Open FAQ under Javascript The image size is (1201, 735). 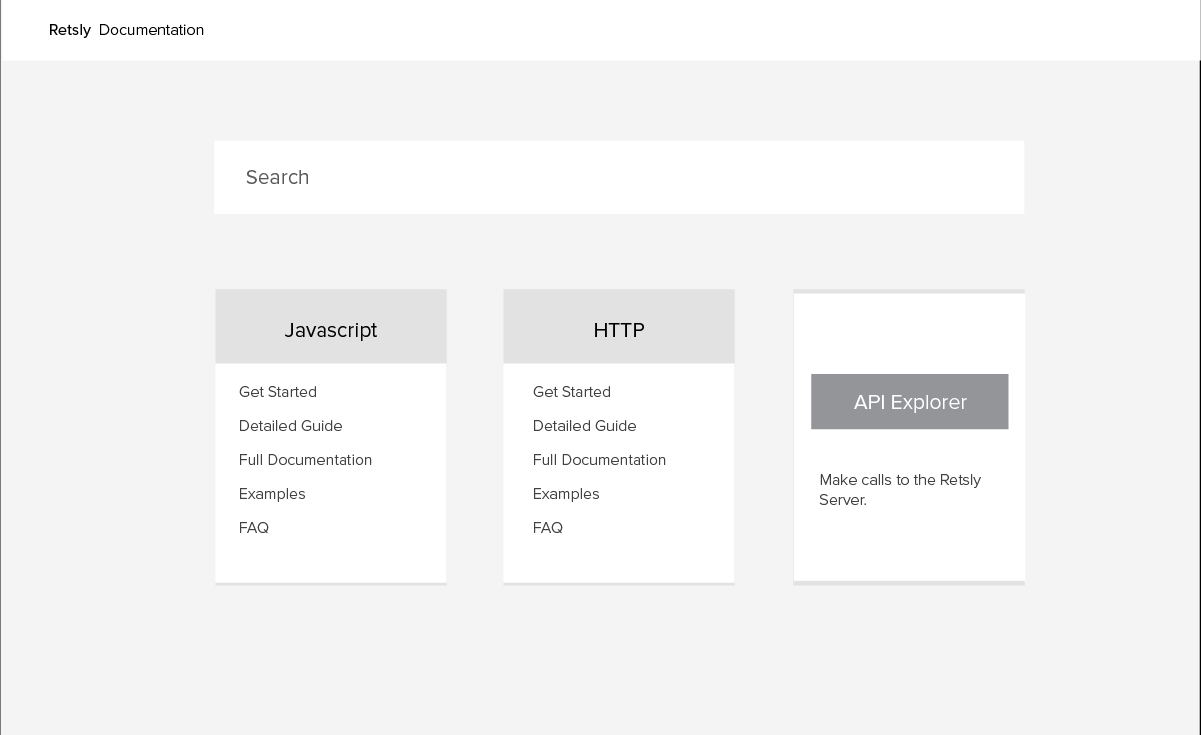tap(254, 528)
